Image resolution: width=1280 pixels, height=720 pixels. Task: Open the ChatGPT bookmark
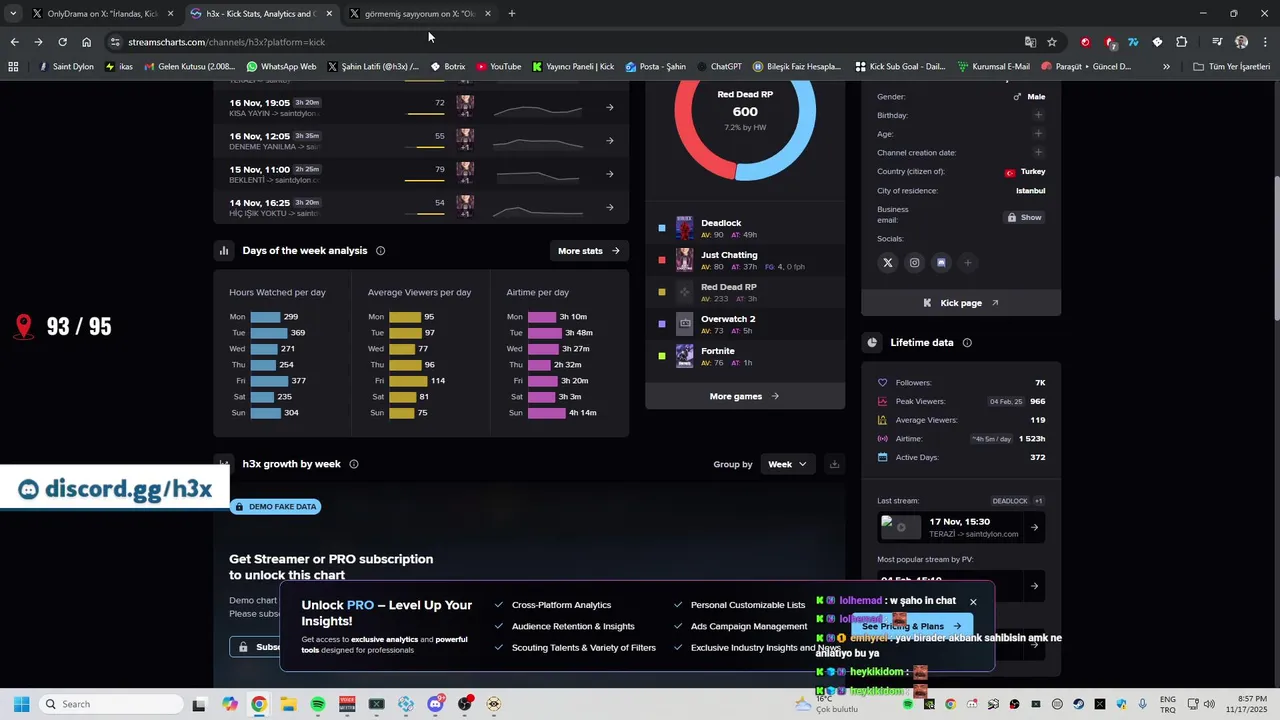click(718, 67)
